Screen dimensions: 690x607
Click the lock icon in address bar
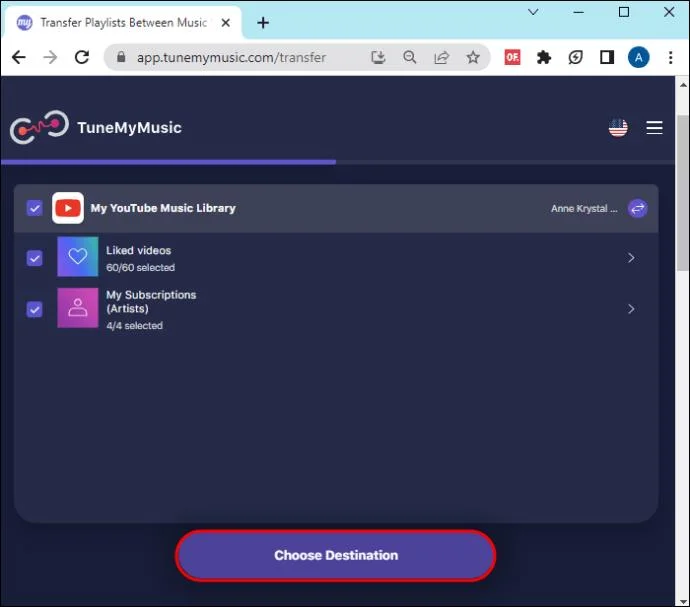121,57
